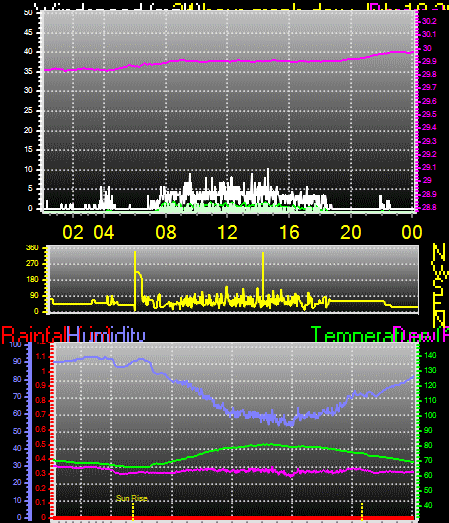449x523 pixels.
Task: Click the 5 wind speed axis value
Action: (x=30, y=189)
